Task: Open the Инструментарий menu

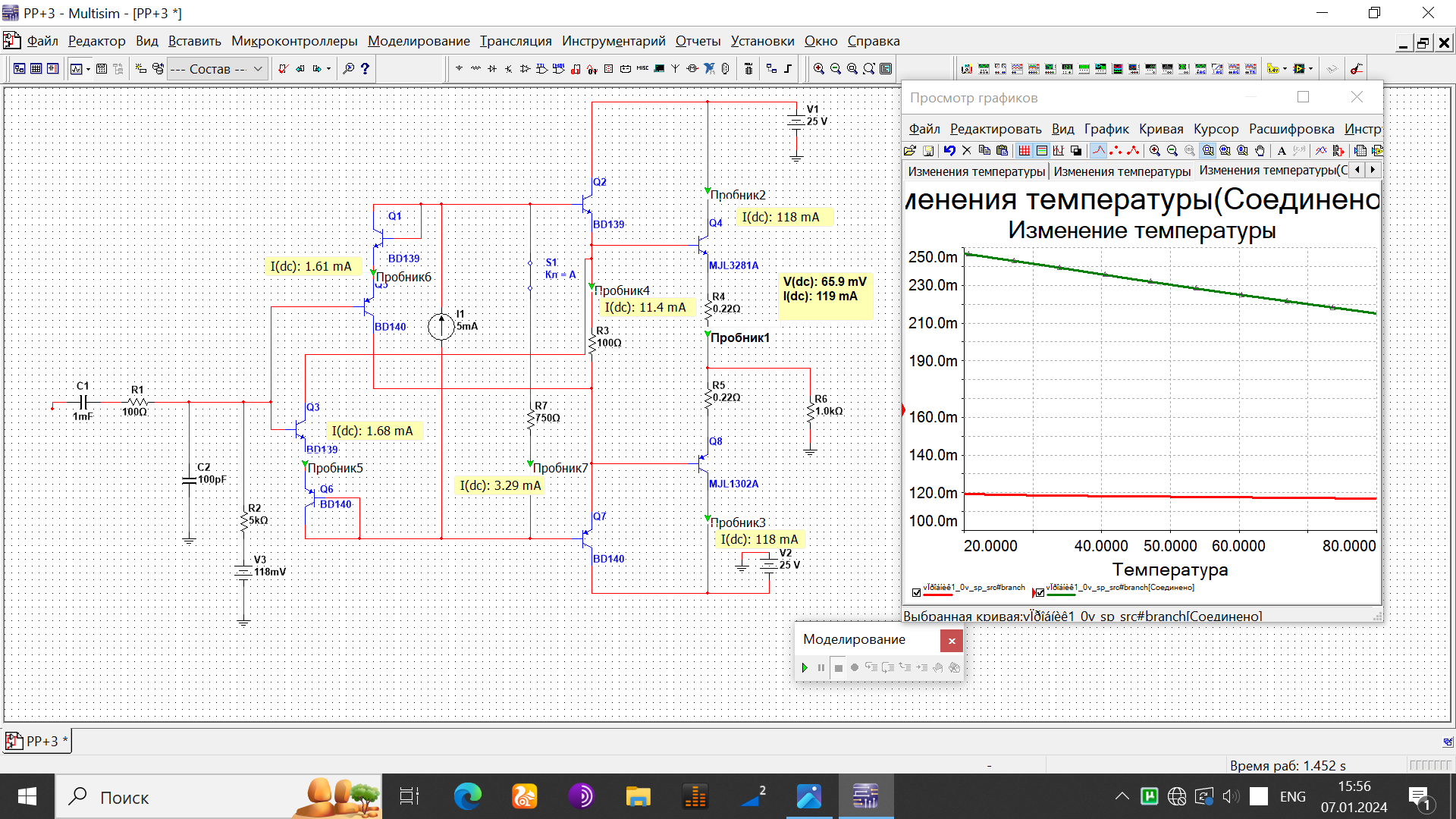Action: click(x=613, y=41)
